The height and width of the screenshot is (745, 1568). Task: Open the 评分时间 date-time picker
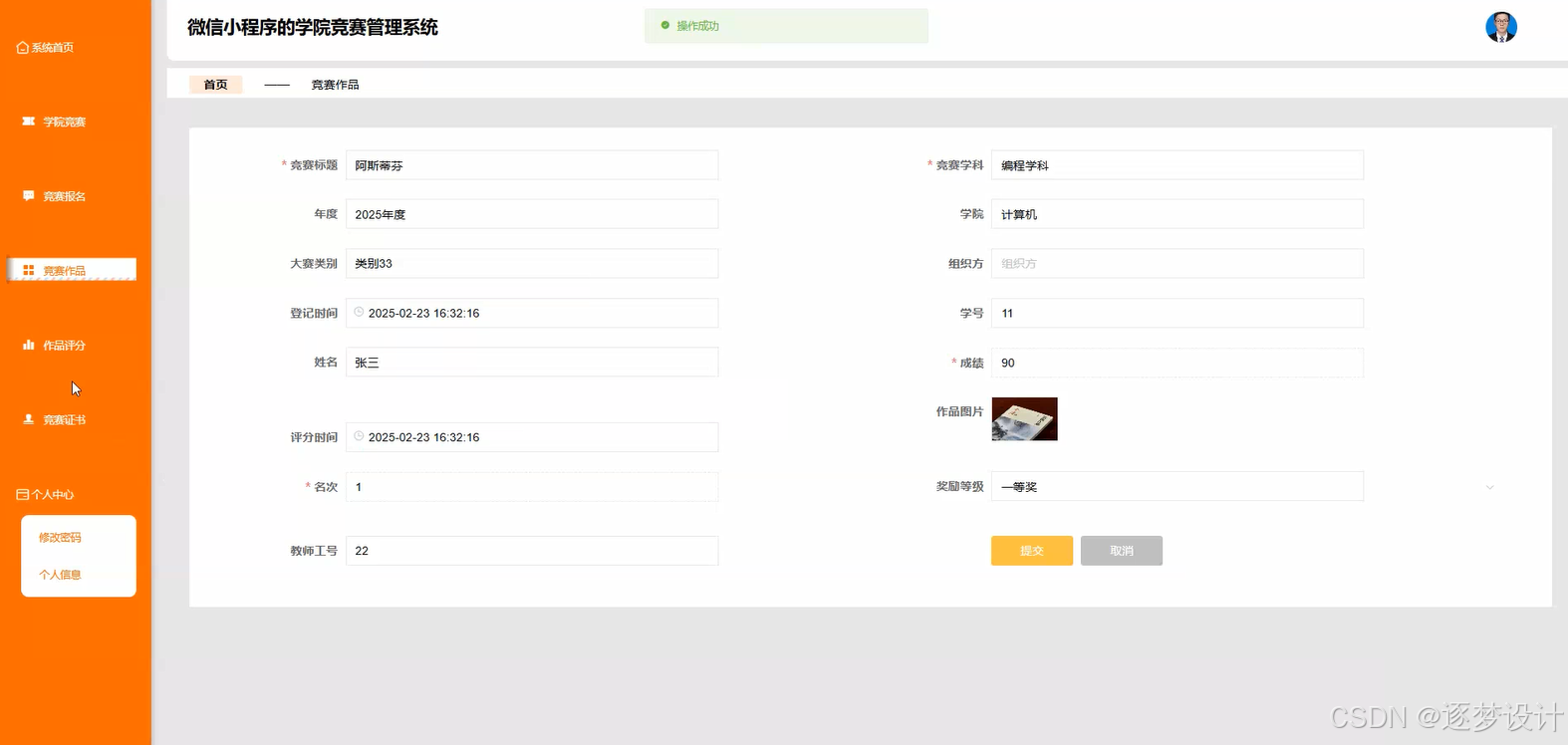coord(532,437)
